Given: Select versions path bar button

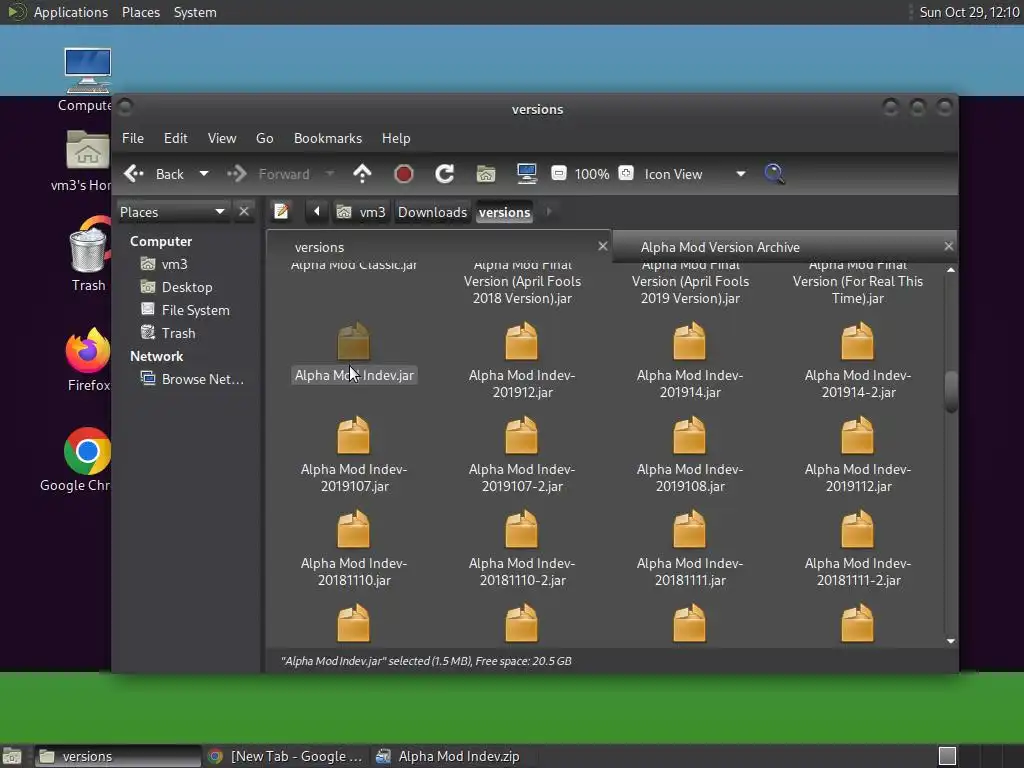Looking at the screenshot, I should click(505, 212).
